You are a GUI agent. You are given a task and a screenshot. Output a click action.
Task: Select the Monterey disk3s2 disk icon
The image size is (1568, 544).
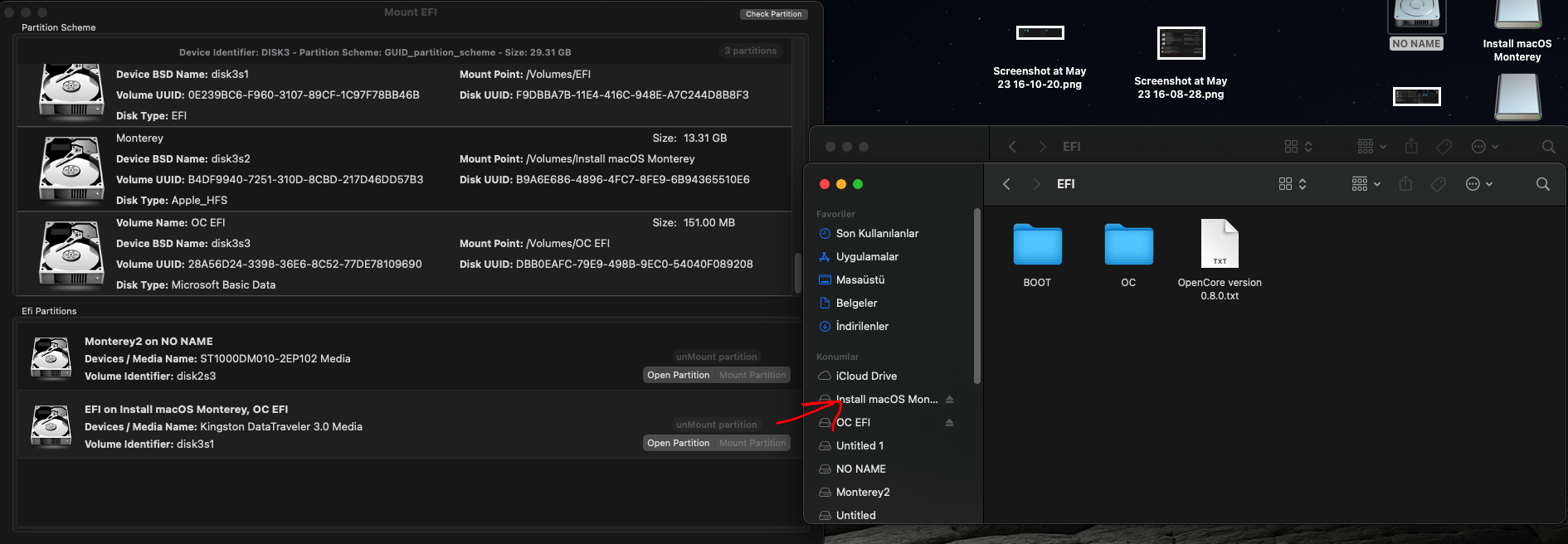tap(71, 170)
